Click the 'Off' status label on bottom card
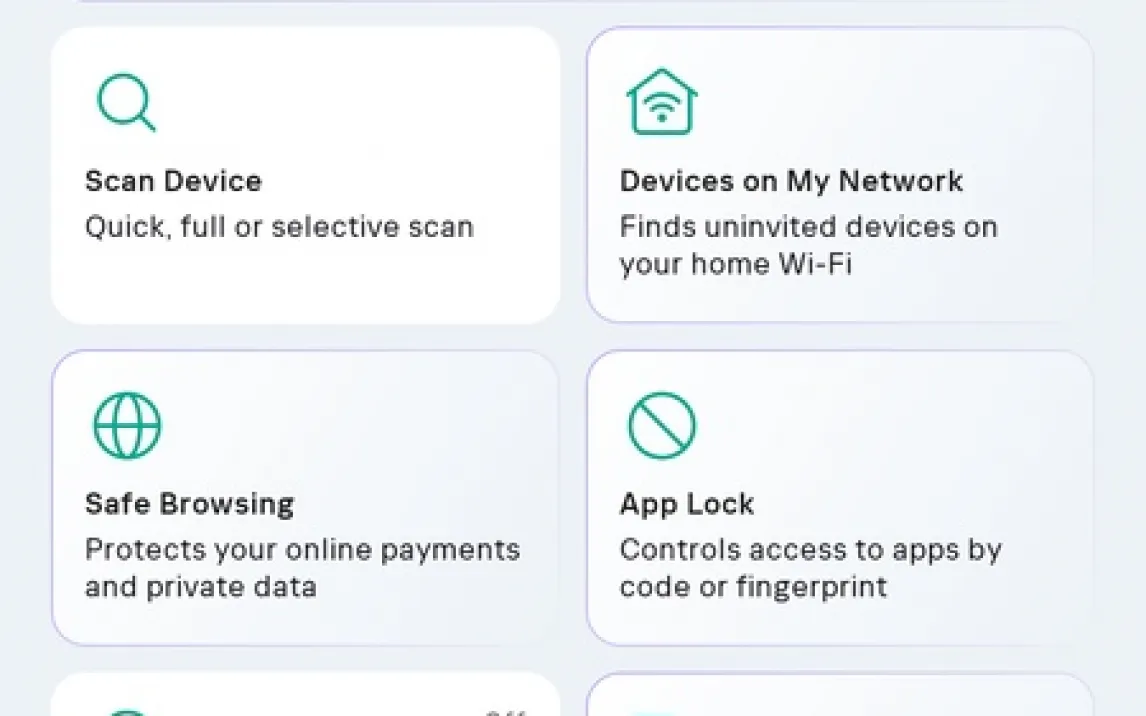Image resolution: width=1146 pixels, height=716 pixels. (505, 711)
